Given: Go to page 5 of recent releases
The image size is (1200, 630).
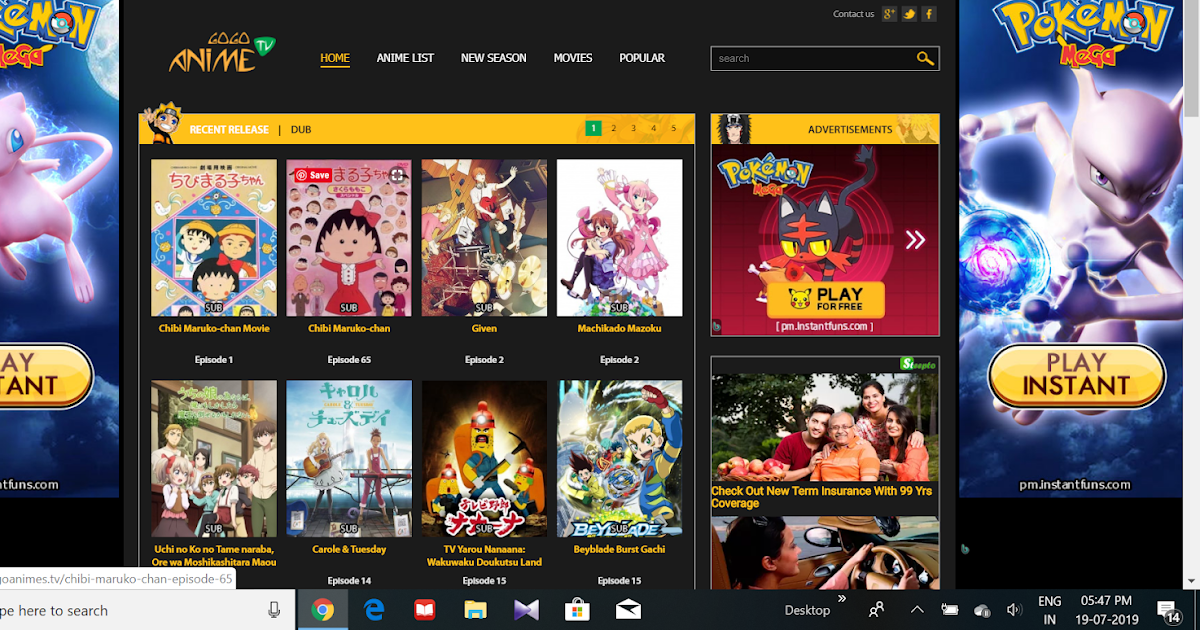Looking at the screenshot, I should (x=673, y=128).
